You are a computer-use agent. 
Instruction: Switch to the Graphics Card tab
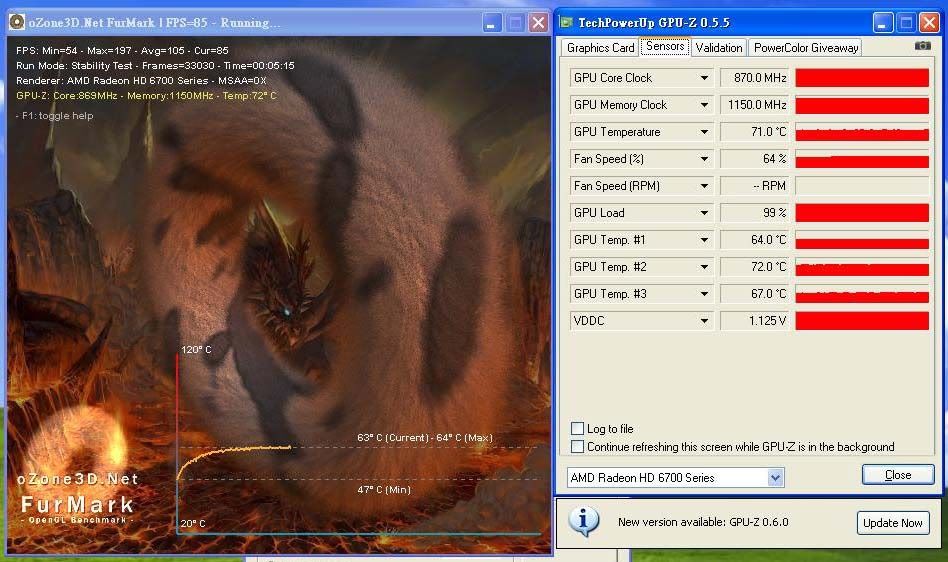tap(600, 48)
